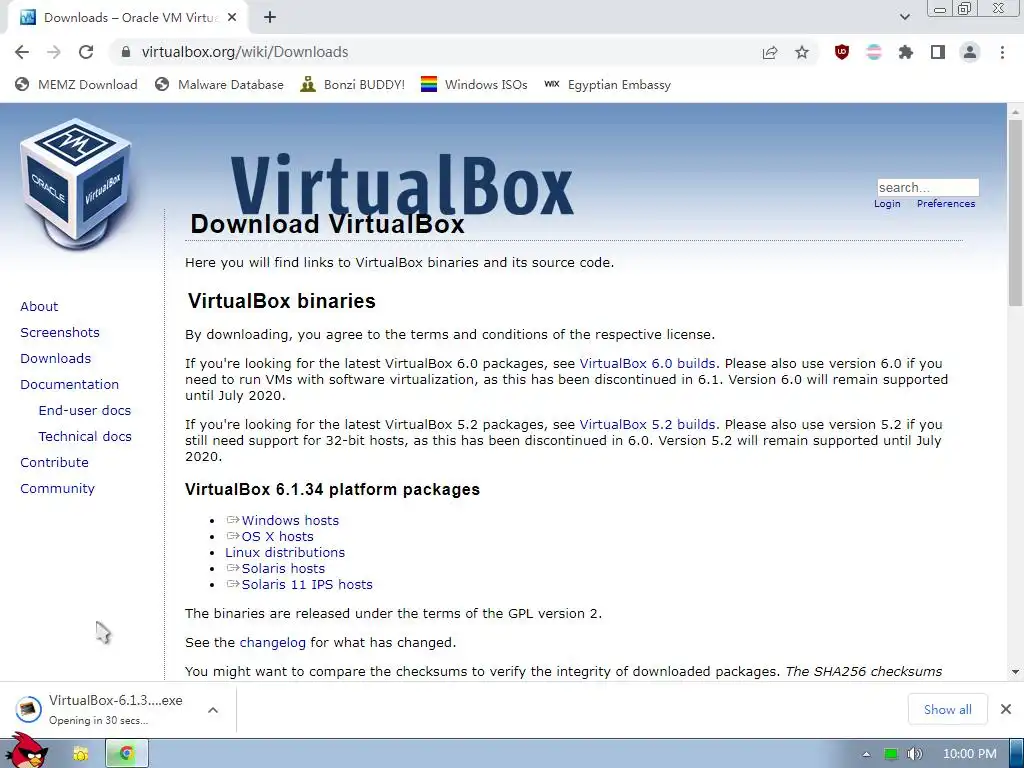Close the downloads bar

(1006, 709)
